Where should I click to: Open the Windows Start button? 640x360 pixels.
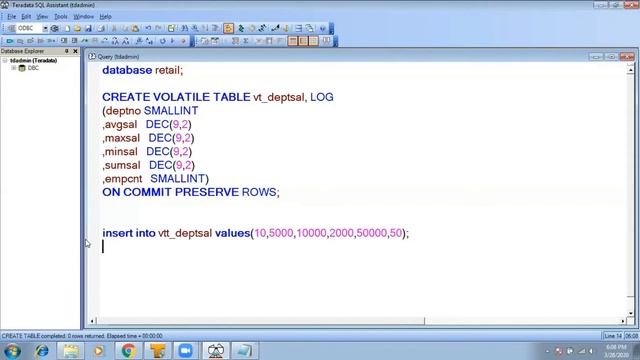(x=12, y=351)
